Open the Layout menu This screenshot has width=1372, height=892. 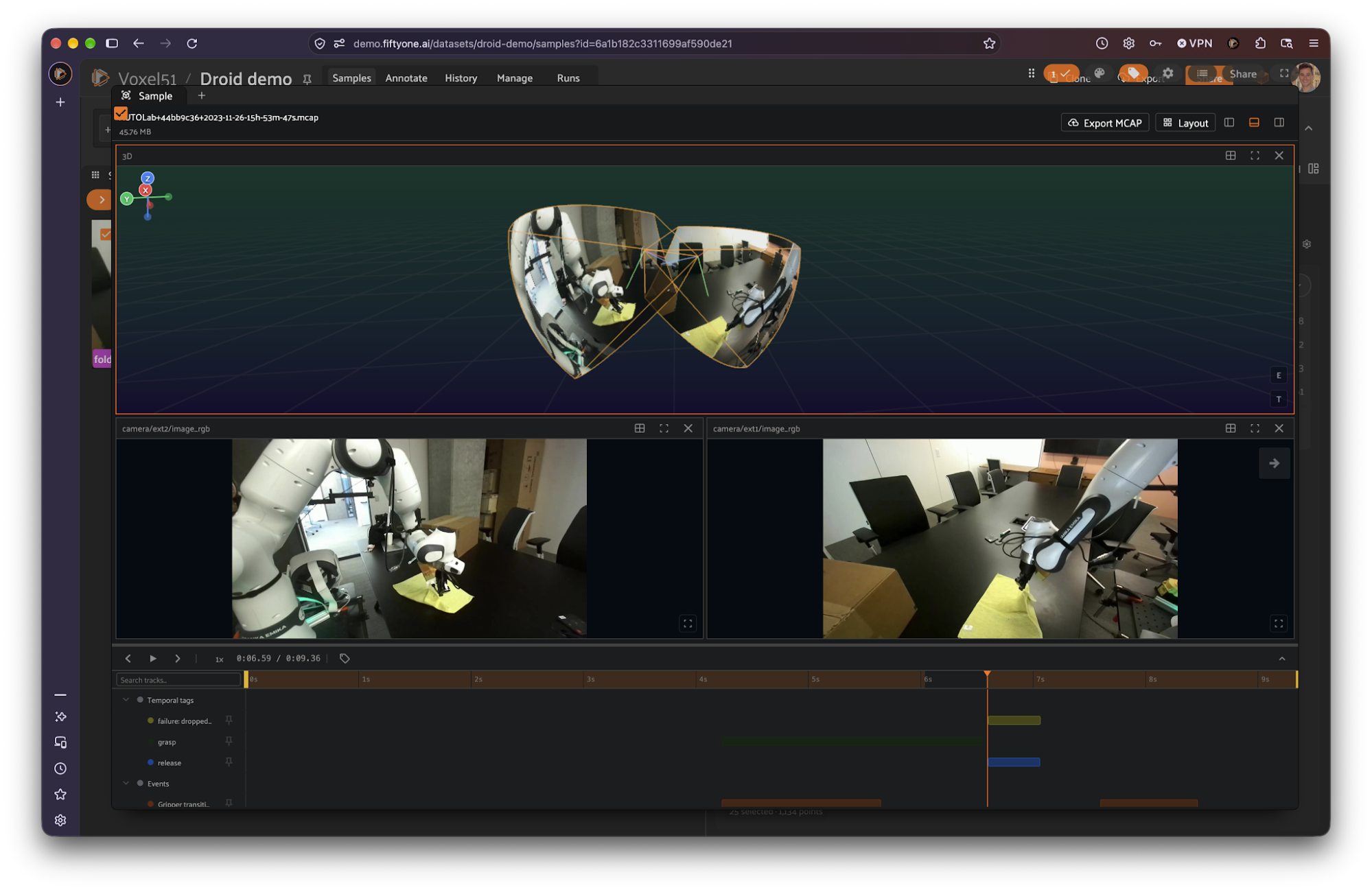pos(1185,123)
